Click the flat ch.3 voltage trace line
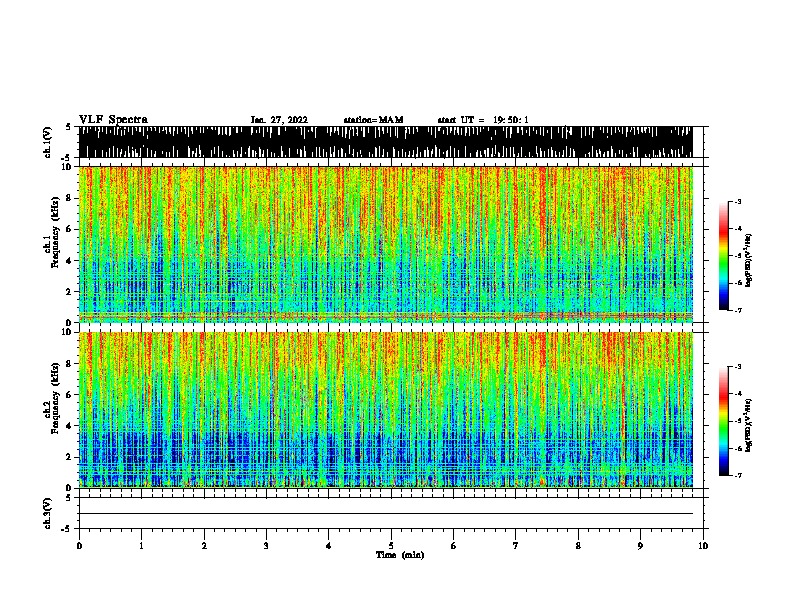Image resolution: width=792 pixels, height=612 pixels. click(x=385, y=514)
